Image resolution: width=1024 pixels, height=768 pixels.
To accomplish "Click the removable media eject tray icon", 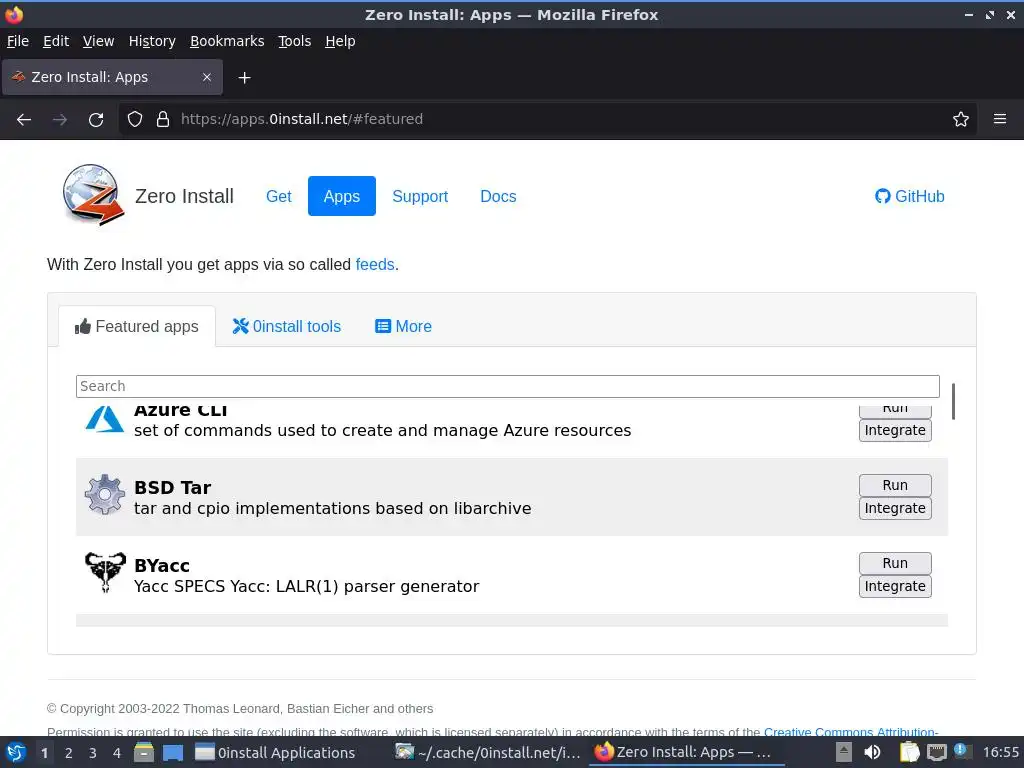I will pos(844,752).
